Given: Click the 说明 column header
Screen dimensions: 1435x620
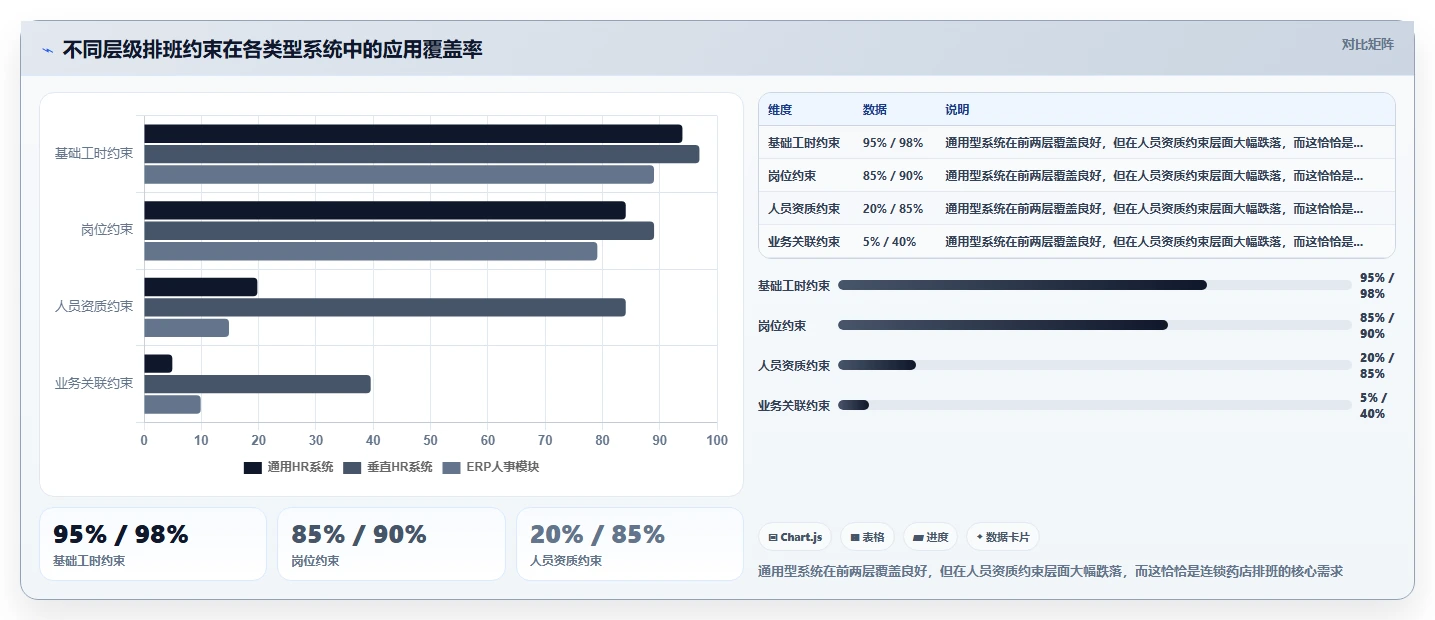Looking at the screenshot, I should coord(957,110).
